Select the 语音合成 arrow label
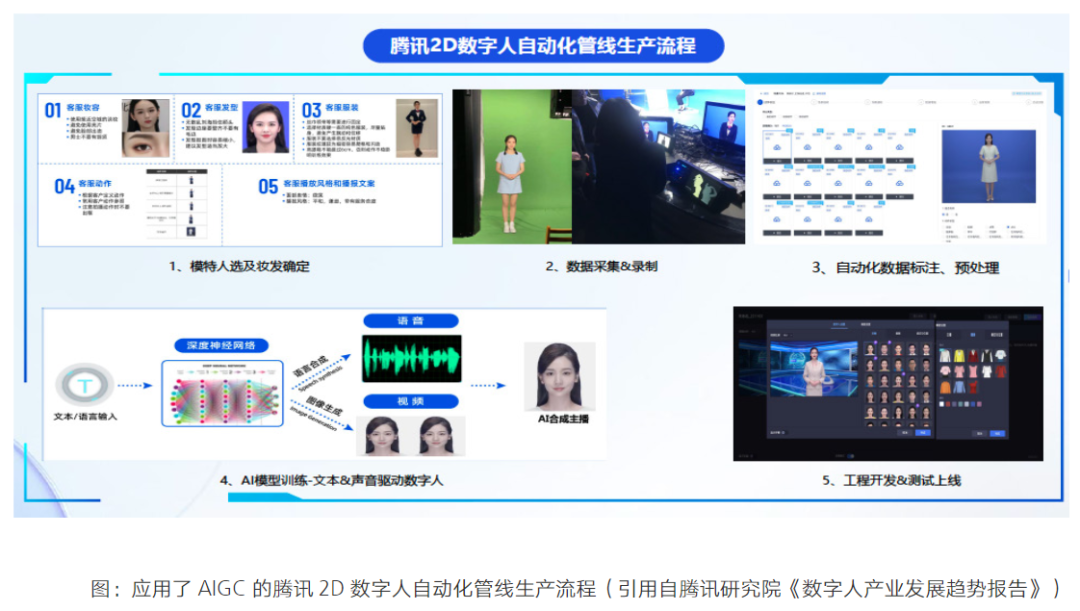This screenshot has height=611, width=1080. point(311,368)
